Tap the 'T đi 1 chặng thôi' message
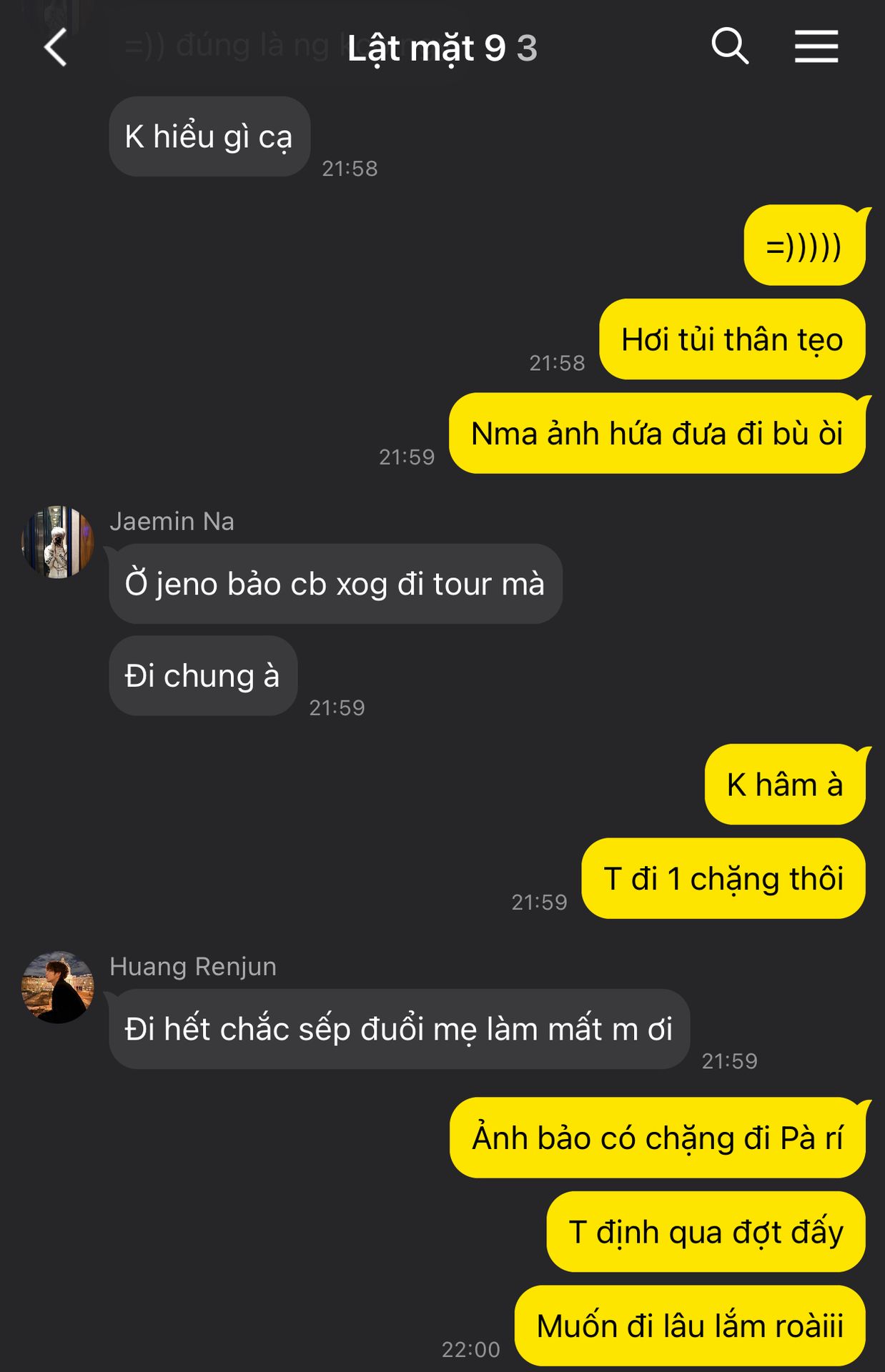The height and width of the screenshot is (1372, 885). 724,878
